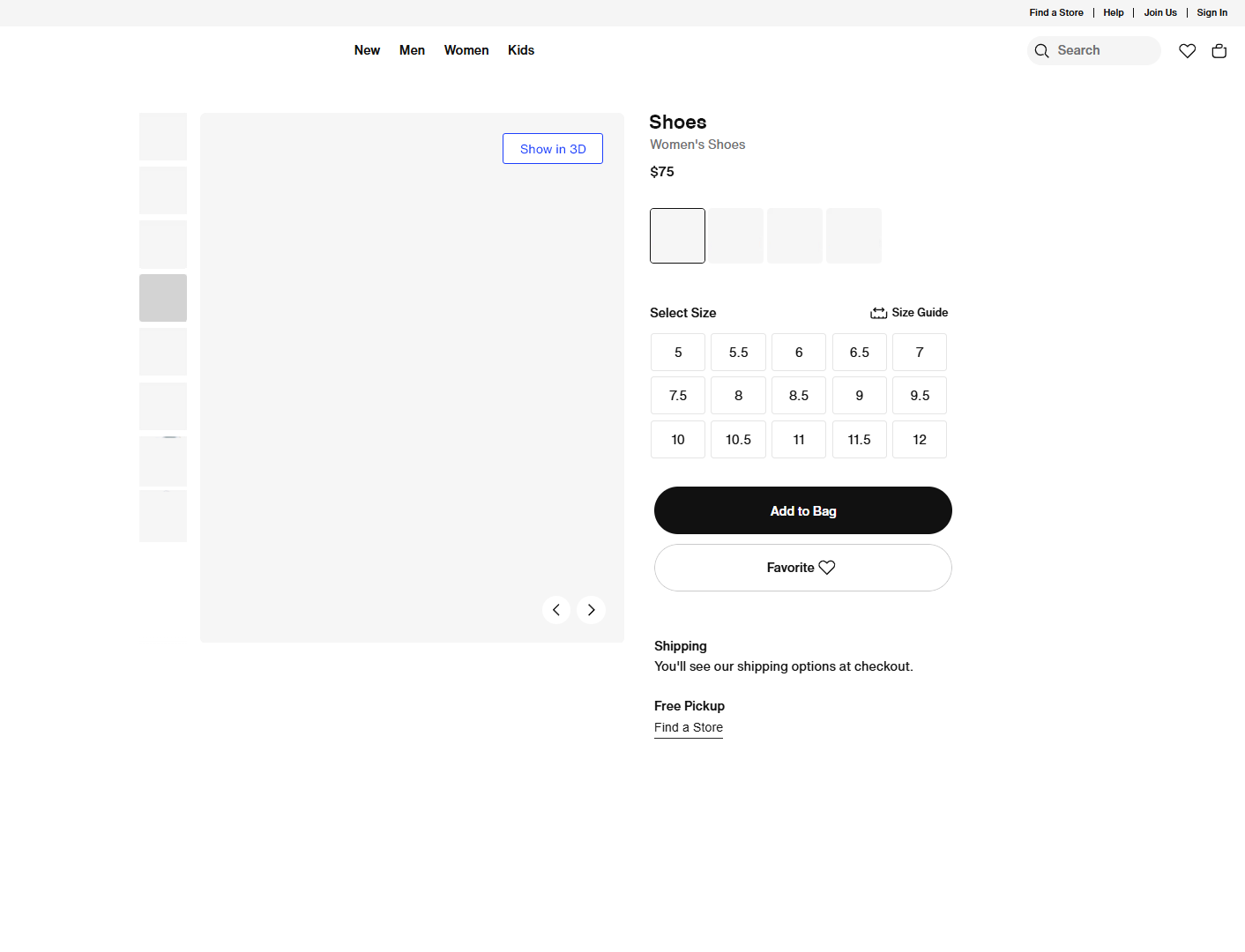Click the Find a Store link under Free Pickup

688,727
